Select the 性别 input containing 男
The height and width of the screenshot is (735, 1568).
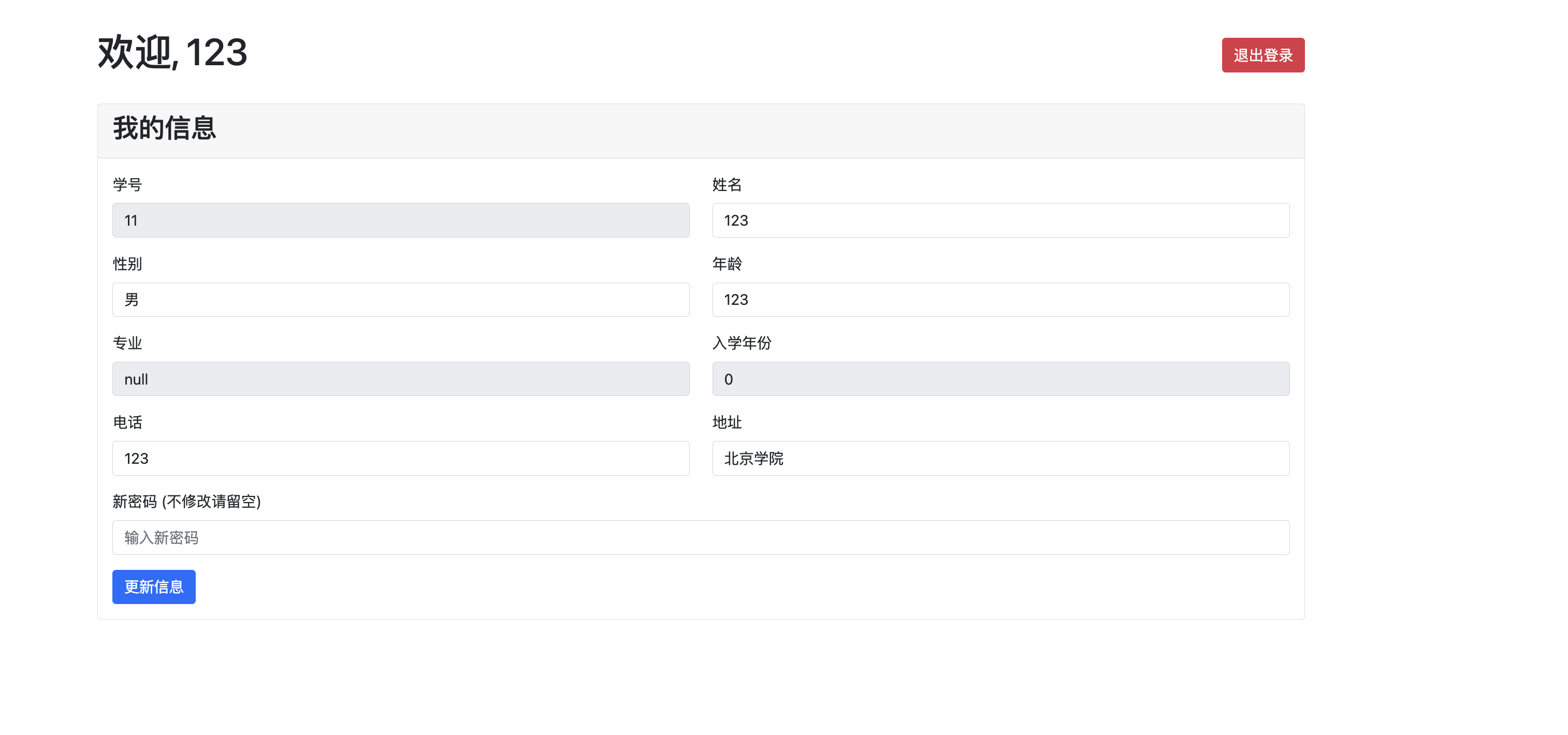click(x=400, y=299)
